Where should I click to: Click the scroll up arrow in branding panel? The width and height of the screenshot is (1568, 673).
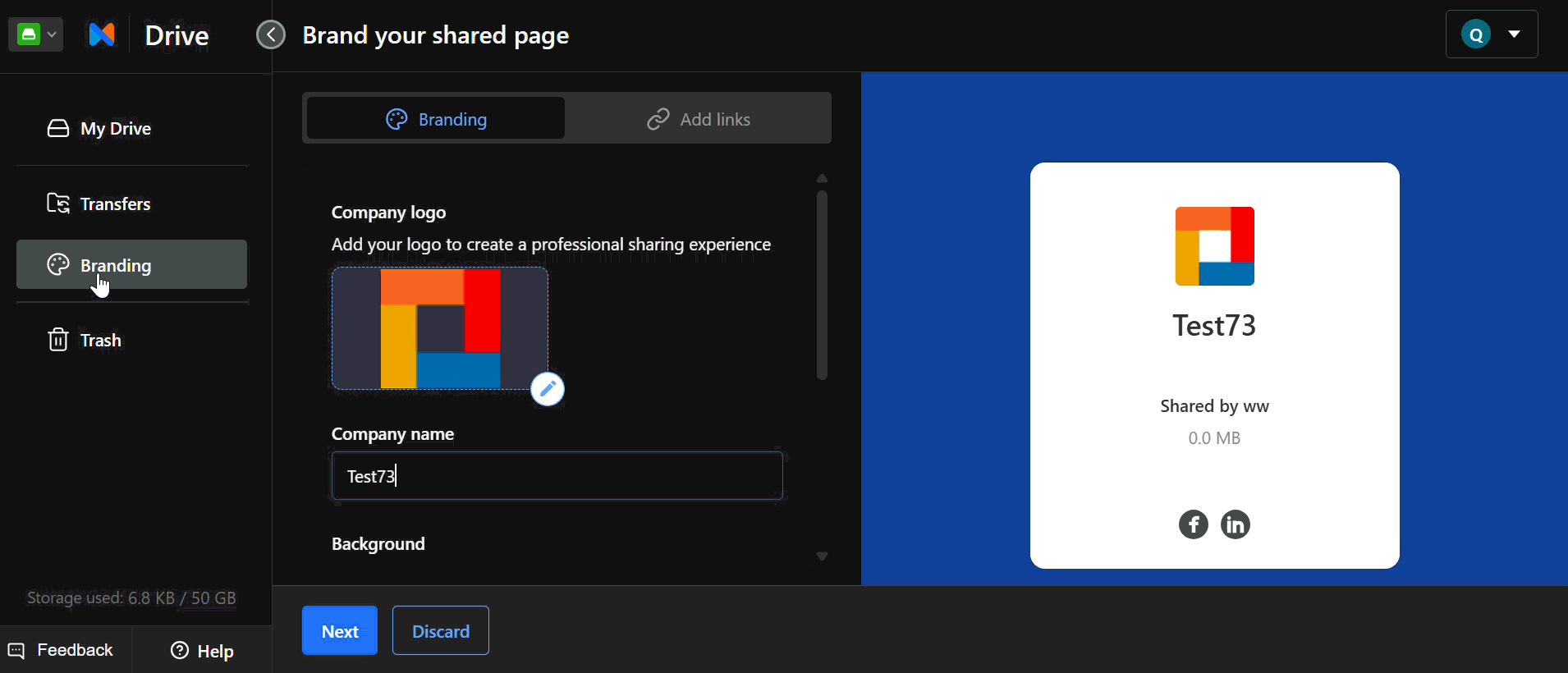coord(822,178)
